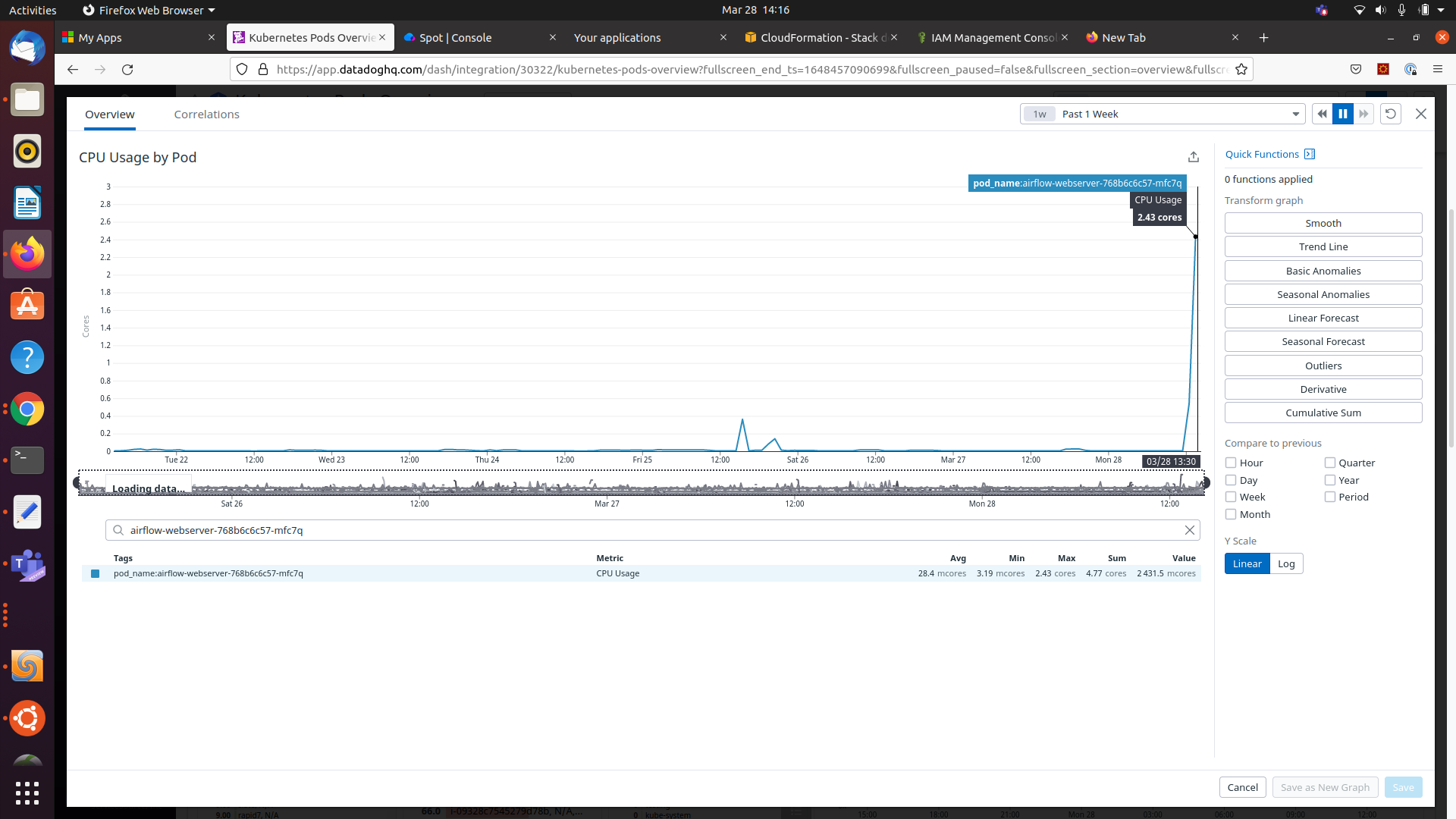Switch Y Scale to Log
This screenshot has width=1456, height=819.
[1286, 563]
